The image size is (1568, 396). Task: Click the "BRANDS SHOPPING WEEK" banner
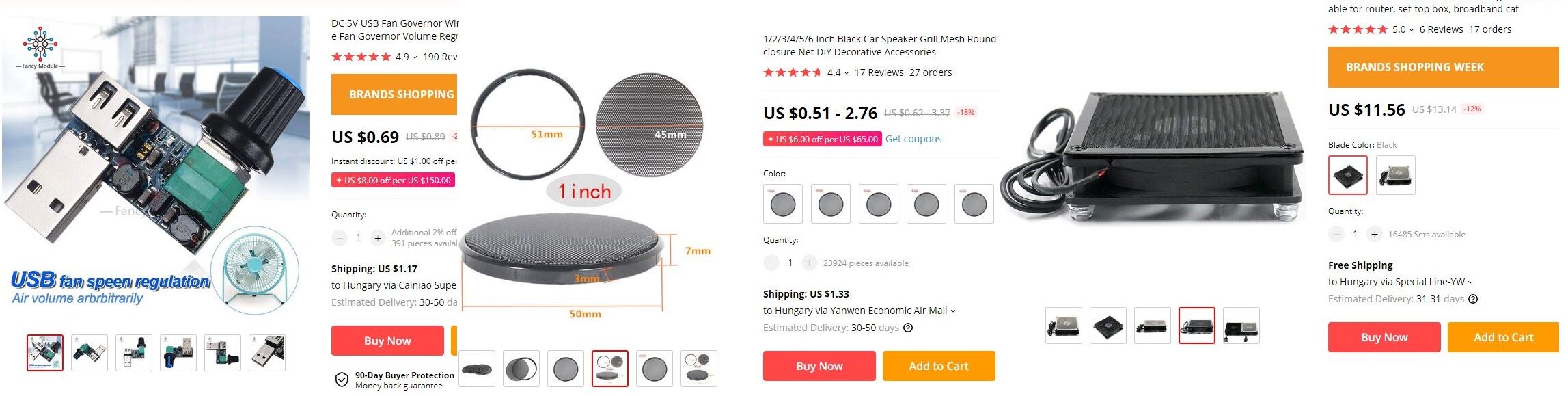[x=1442, y=67]
